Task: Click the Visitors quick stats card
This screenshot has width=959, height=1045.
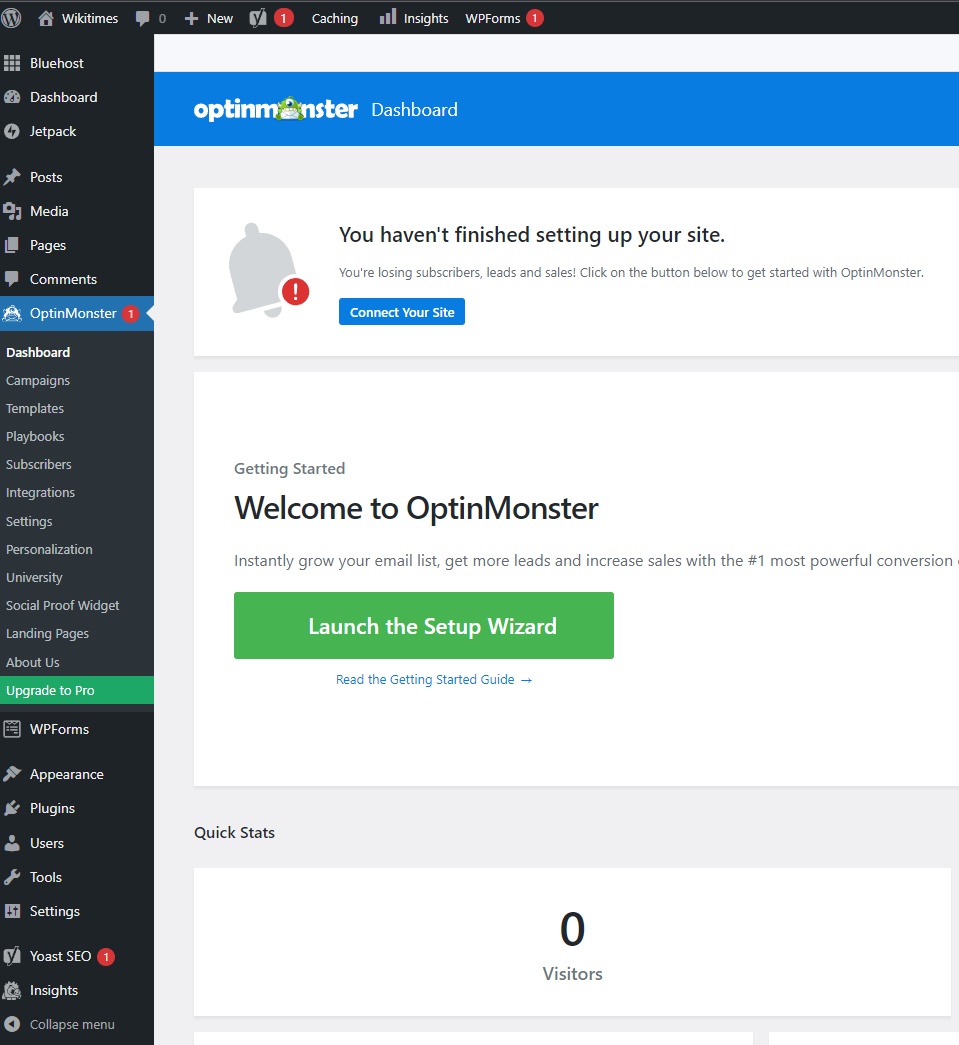Action: [x=572, y=942]
